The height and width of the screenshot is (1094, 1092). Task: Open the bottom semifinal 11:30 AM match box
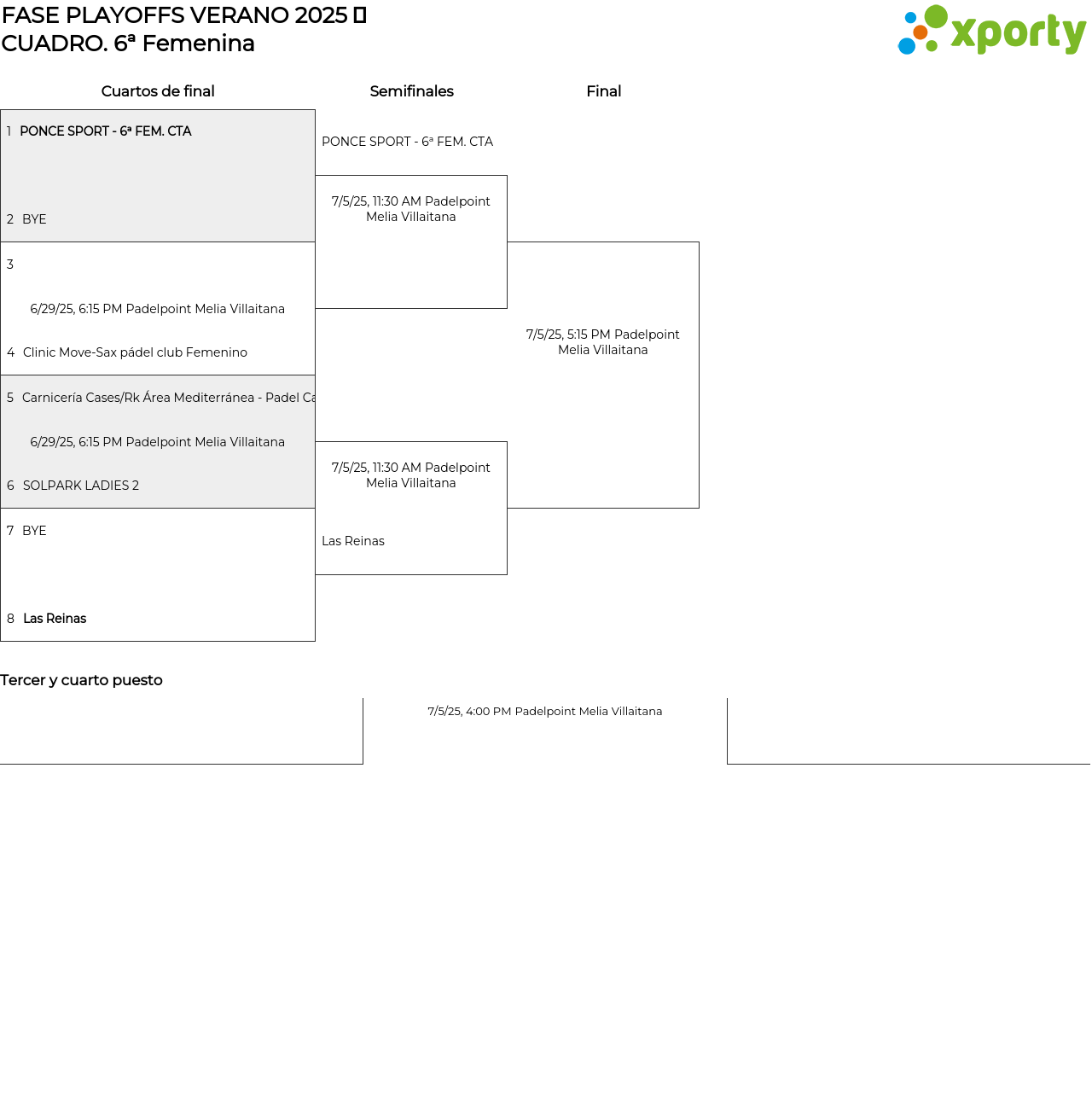[x=411, y=475]
